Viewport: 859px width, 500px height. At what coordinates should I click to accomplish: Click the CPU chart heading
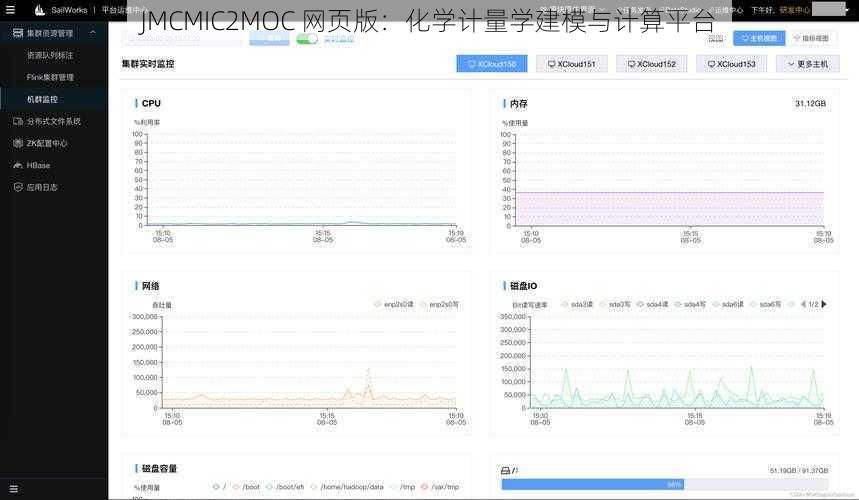click(x=151, y=104)
